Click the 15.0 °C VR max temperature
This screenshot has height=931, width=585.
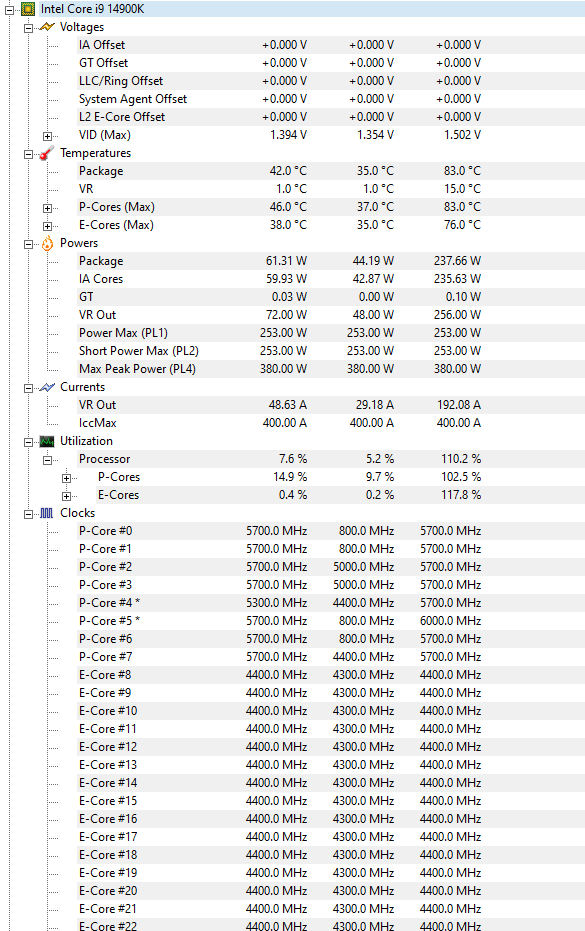[x=462, y=189]
